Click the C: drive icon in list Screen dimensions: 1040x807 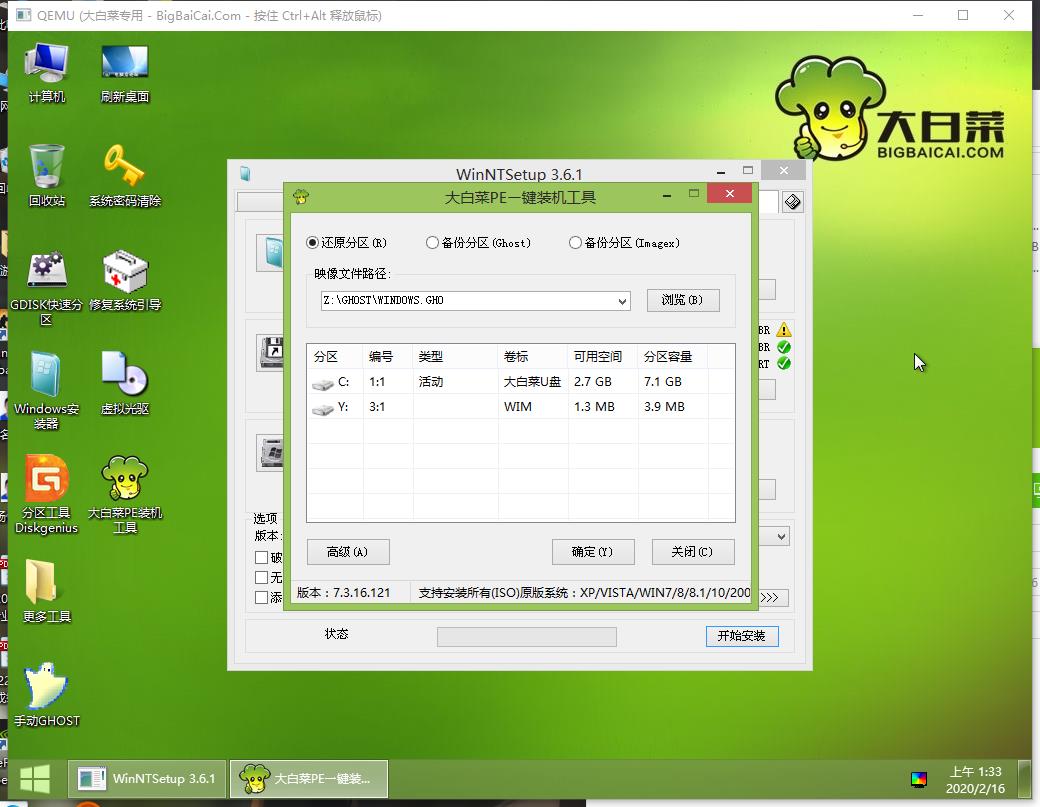[323, 384]
